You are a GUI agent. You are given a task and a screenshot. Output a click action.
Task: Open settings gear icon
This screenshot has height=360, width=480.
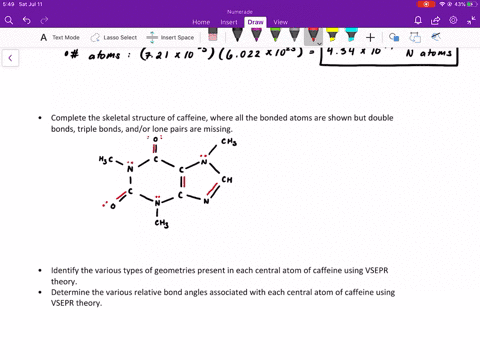pos(453,20)
